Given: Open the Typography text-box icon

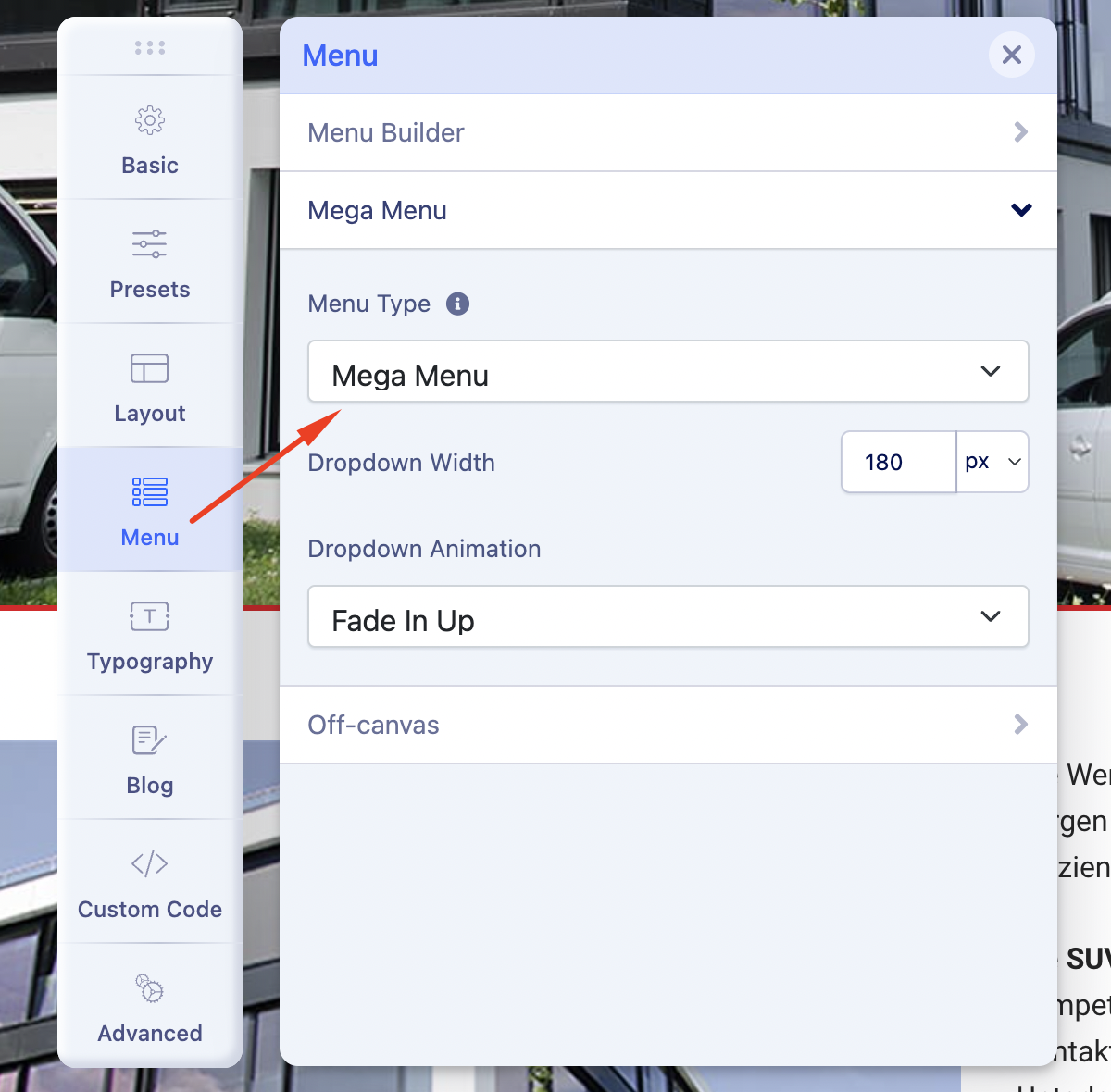Looking at the screenshot, I should tap(150, 616).
